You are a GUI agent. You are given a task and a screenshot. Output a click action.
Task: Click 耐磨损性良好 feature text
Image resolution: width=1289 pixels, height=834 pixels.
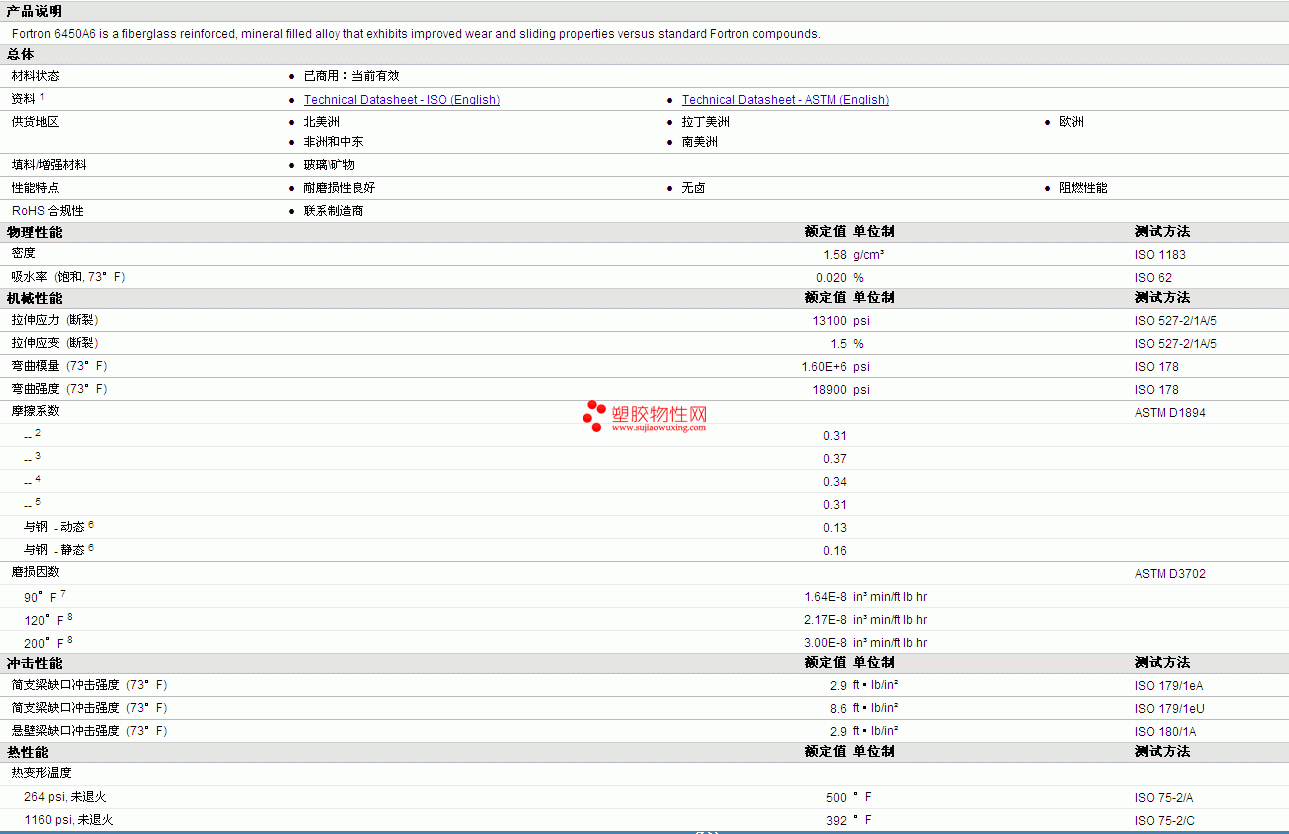(x=340, y=188)
